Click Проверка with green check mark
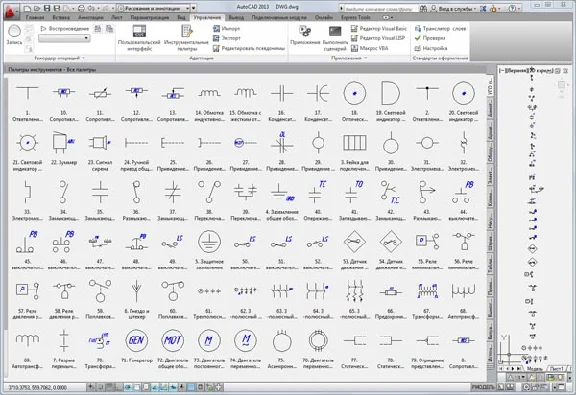This screenshot has height=395, width=576. (430, 38)
